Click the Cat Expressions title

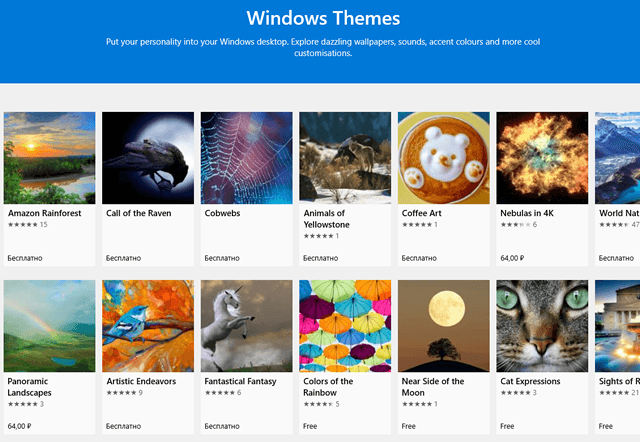530,381
